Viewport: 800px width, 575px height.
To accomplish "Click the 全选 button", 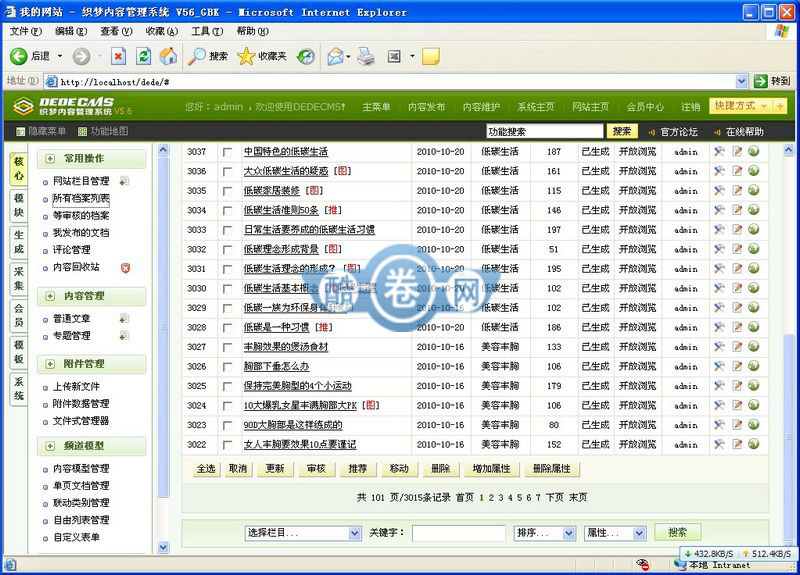I will [x=206, y=468].
